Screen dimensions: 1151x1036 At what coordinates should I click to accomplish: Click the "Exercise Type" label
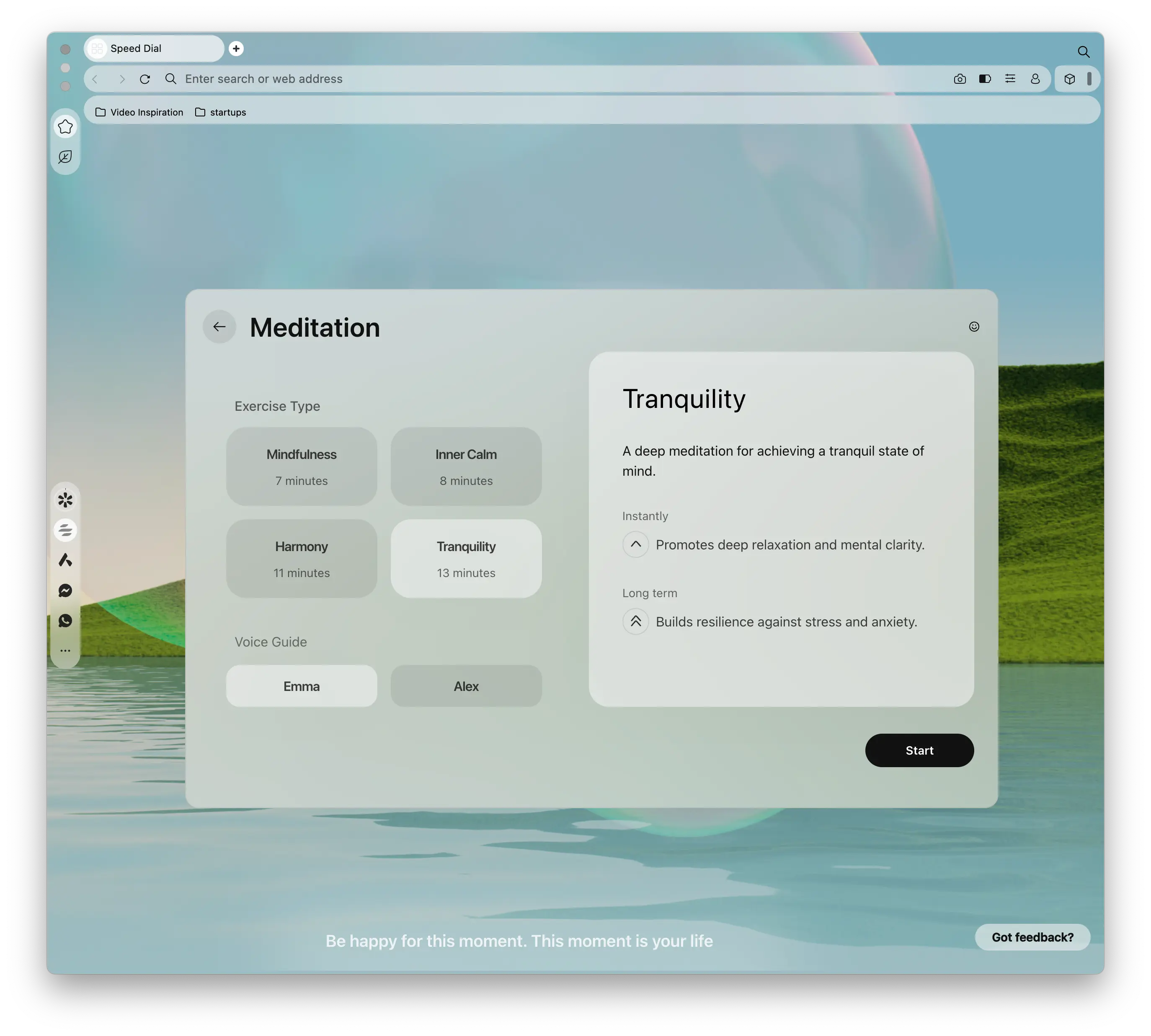(x=277, y=407)
